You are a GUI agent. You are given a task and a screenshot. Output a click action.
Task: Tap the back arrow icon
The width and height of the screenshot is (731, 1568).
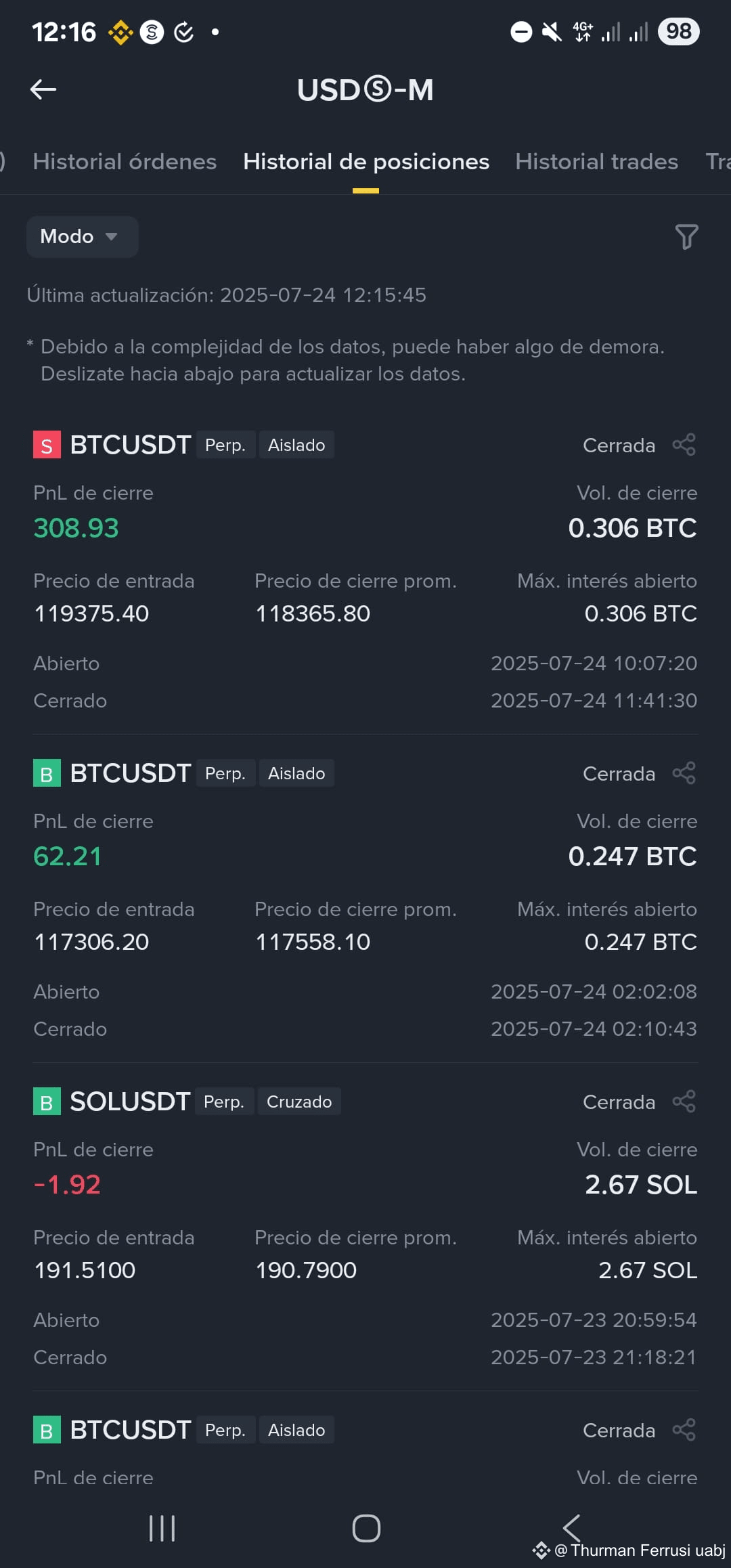[x=43, y=89]
